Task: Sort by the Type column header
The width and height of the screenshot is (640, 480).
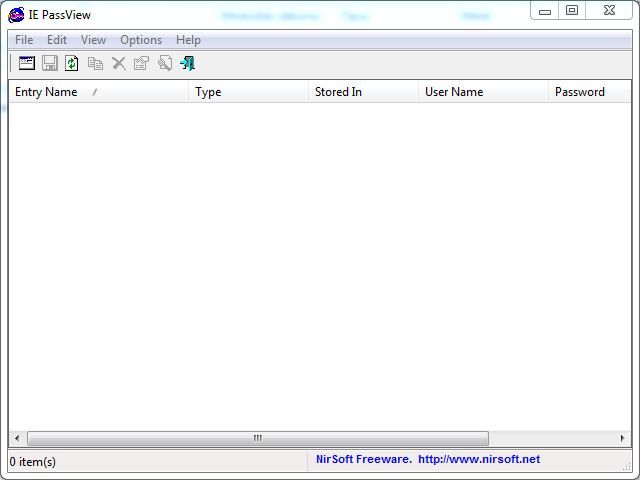Action: click(x=249, y=92)
